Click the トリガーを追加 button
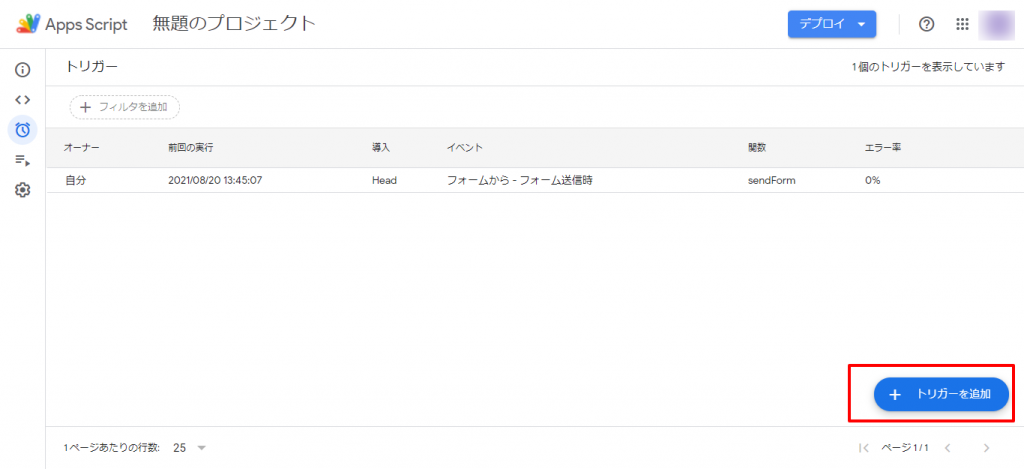Image resolution: width=1024 pixels, height=469 pixels. tap(940, 394)
